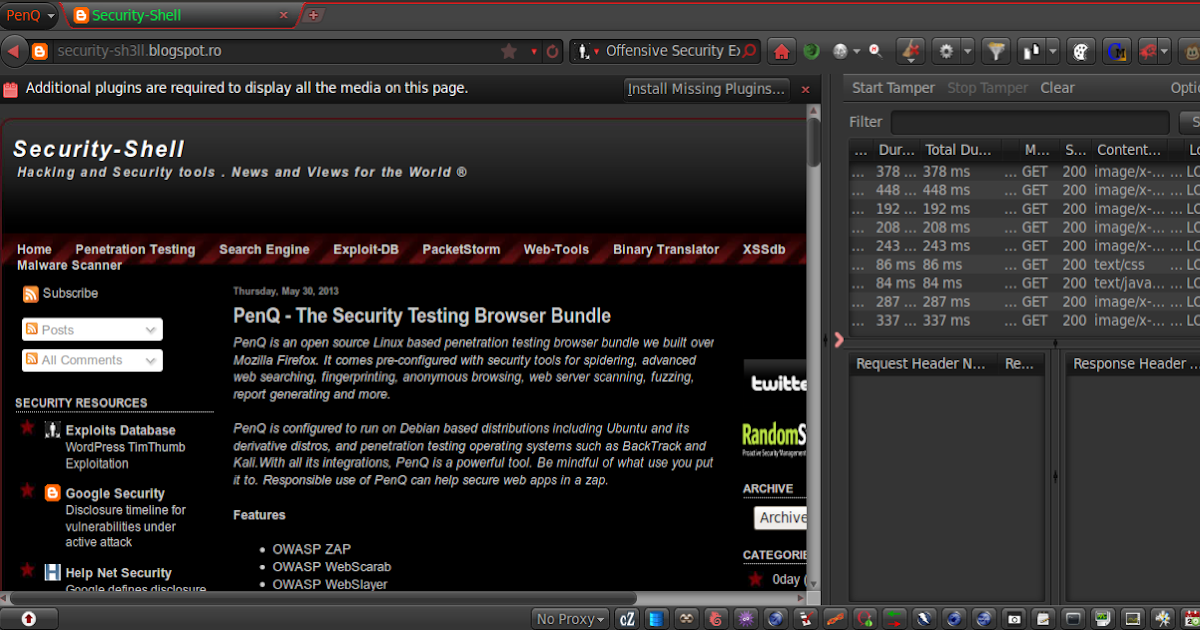Open the No Proxy dropdown
Screen dimensions: 1200x630
click(x=571, y=619)
